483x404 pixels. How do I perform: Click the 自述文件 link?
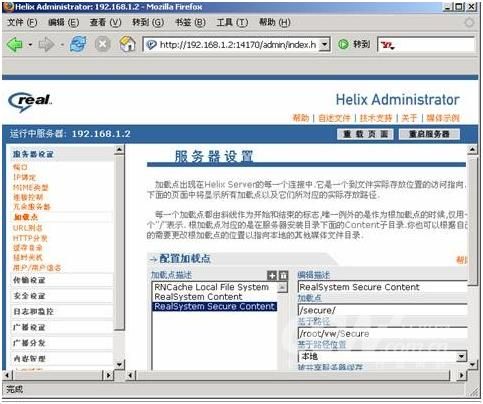334,118
